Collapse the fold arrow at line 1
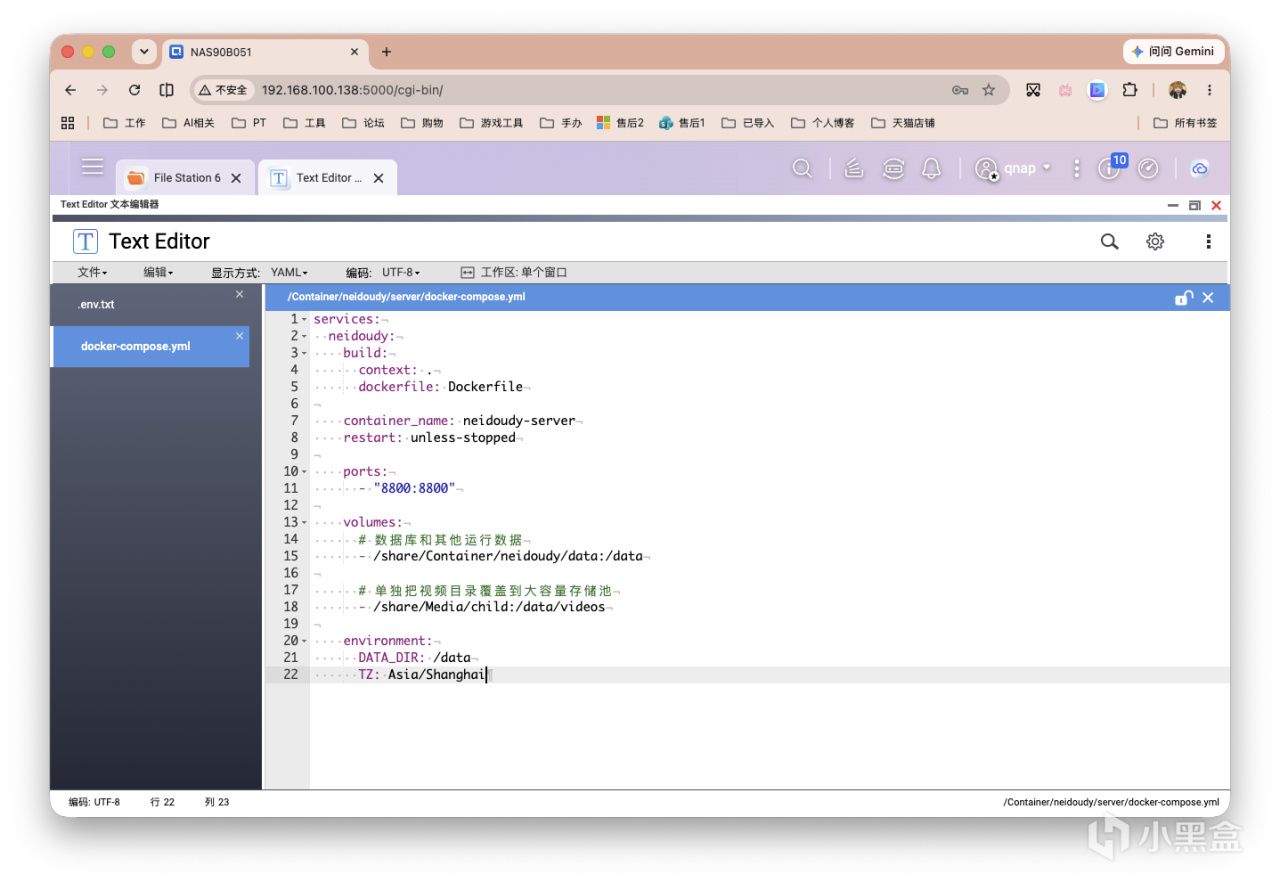The width and height of the screenshot is (1280, 883). (305, 320)
